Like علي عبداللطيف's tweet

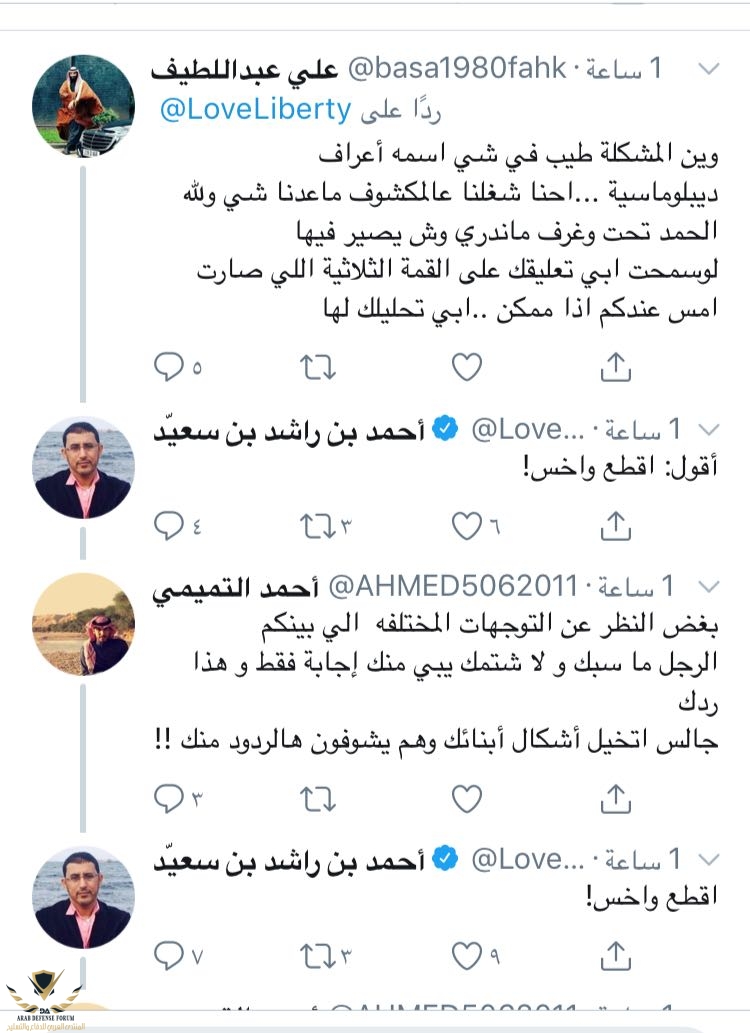click(466, 369)
